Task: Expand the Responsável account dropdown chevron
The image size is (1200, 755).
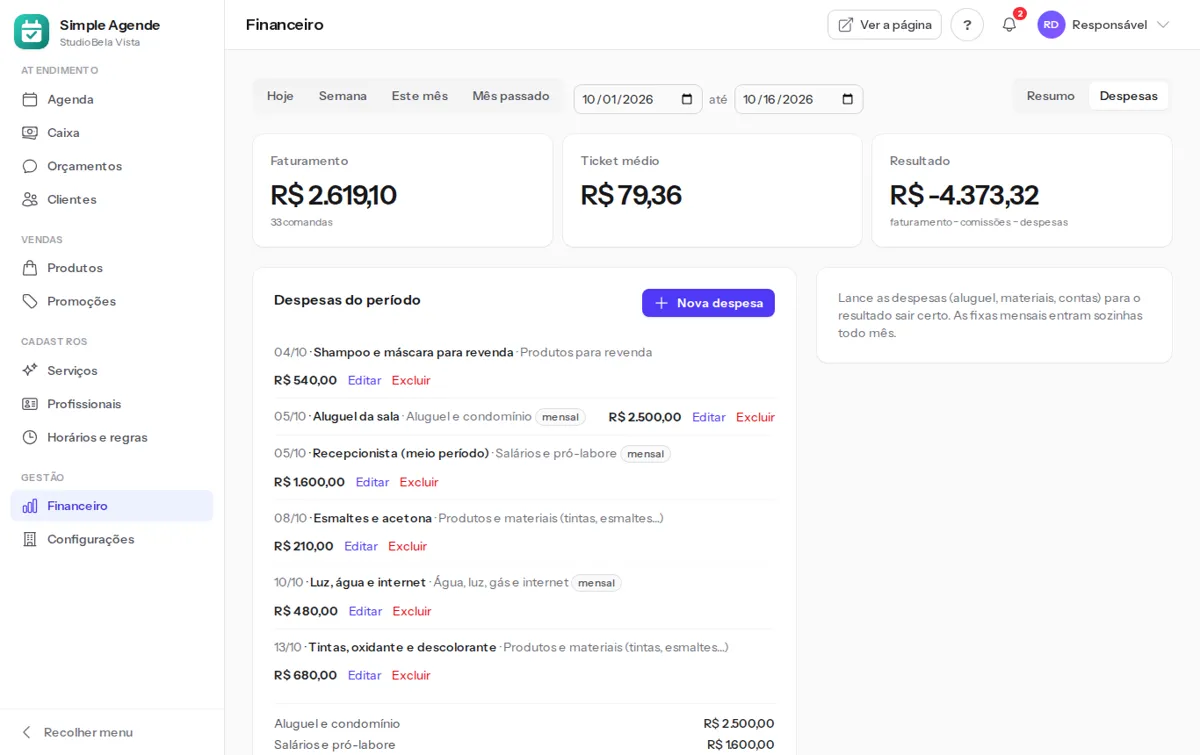Action: click(1163, 25)
